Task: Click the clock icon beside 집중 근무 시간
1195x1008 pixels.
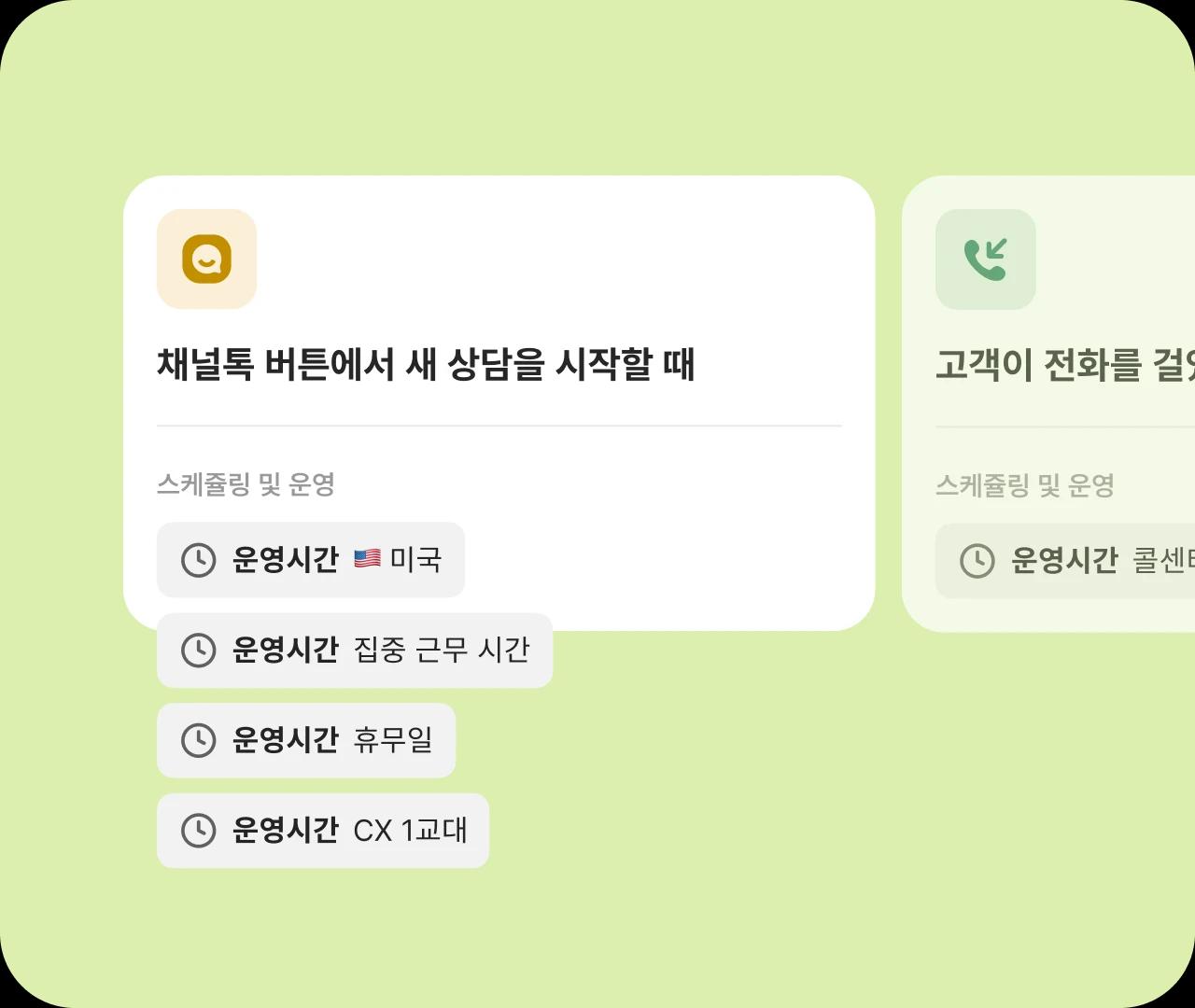Action: pyautogui.click(x=198, y=651)
